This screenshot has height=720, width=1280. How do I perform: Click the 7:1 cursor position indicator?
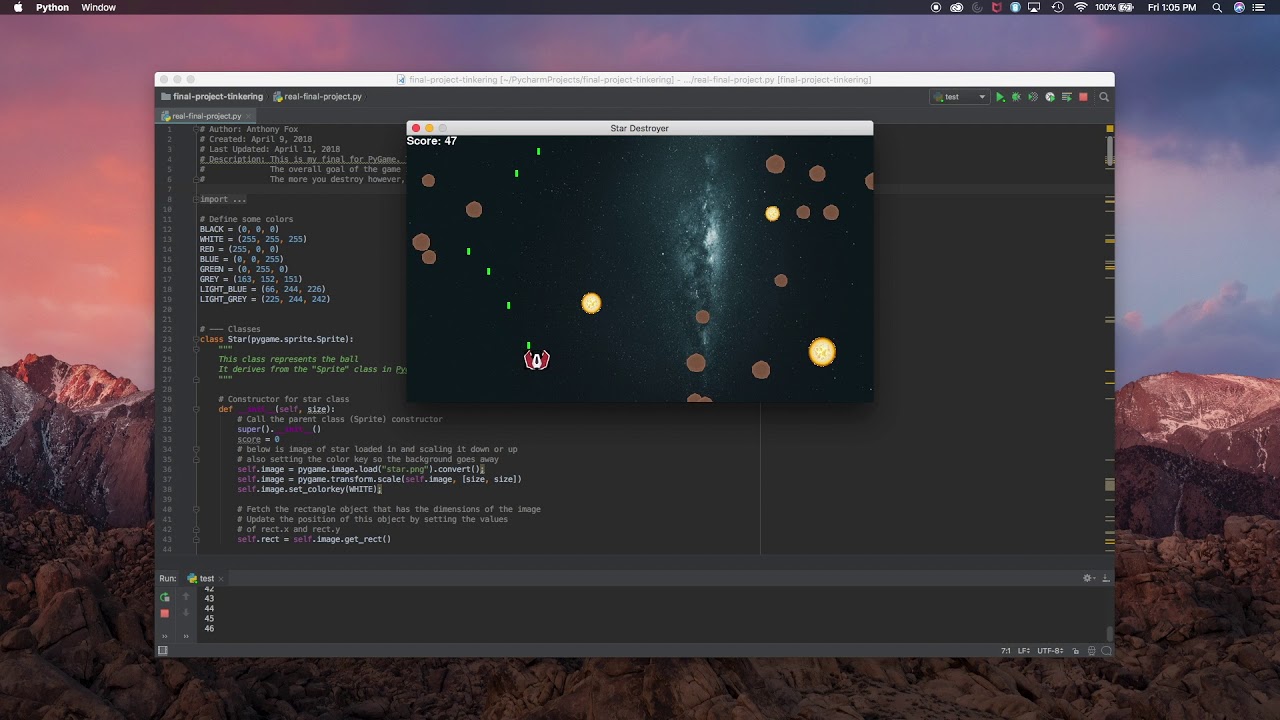pos(1006,650)
